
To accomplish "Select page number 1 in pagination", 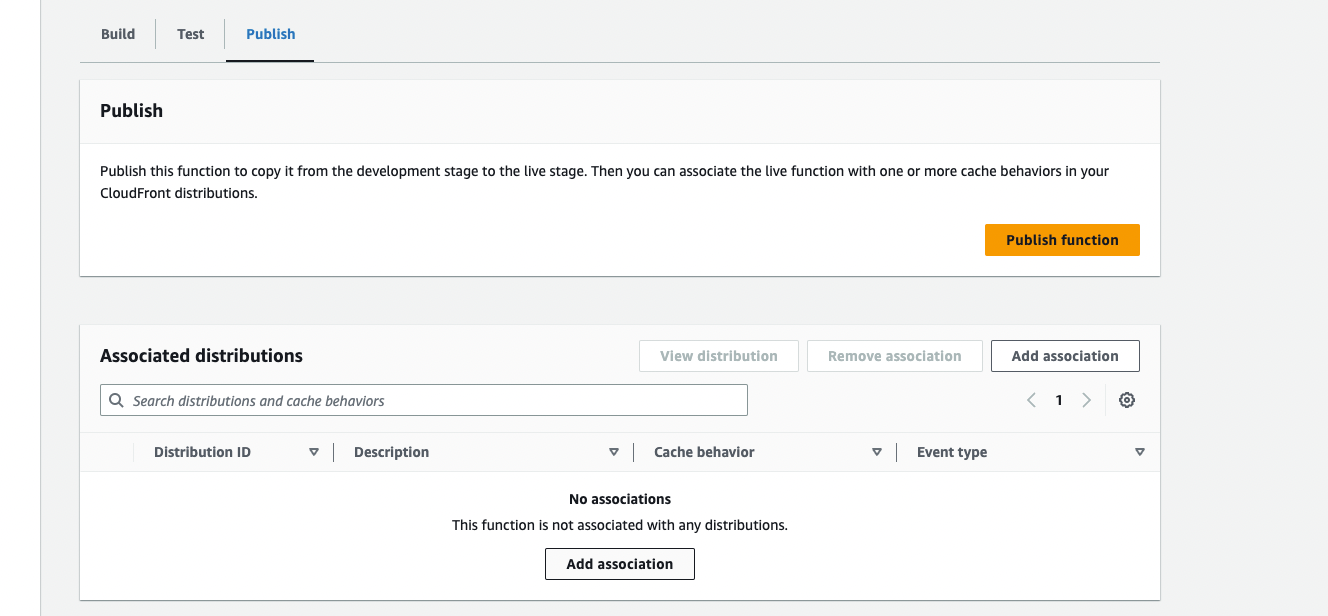I will coord(1059,399).
